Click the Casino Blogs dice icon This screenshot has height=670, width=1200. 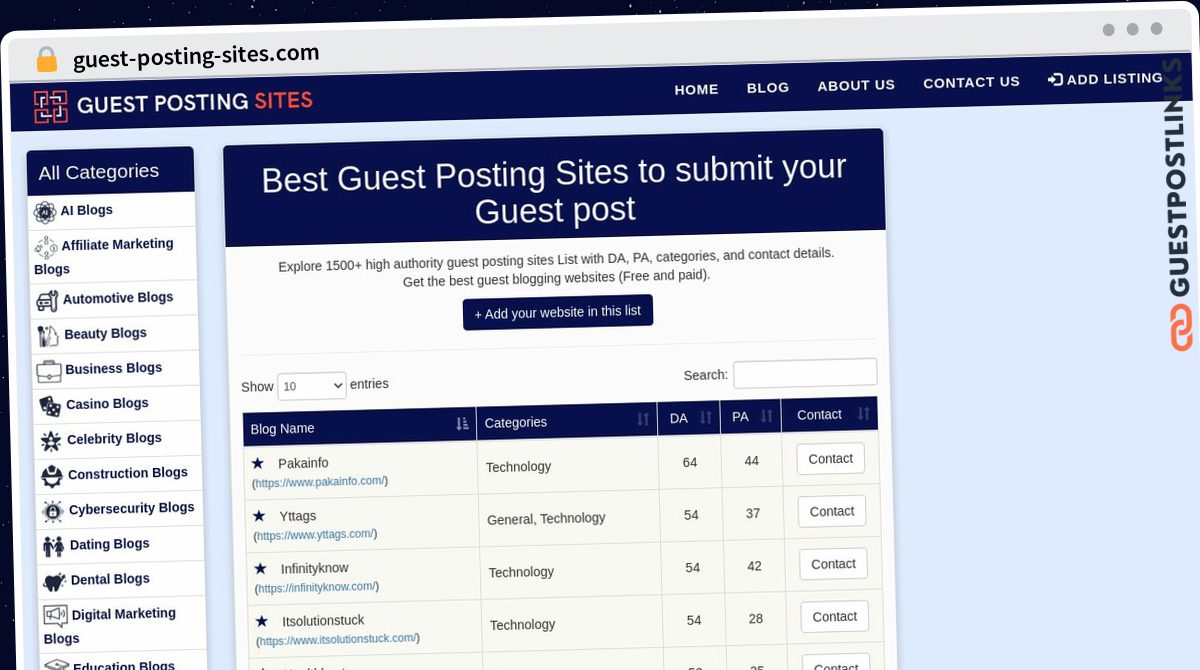[50, 406]
